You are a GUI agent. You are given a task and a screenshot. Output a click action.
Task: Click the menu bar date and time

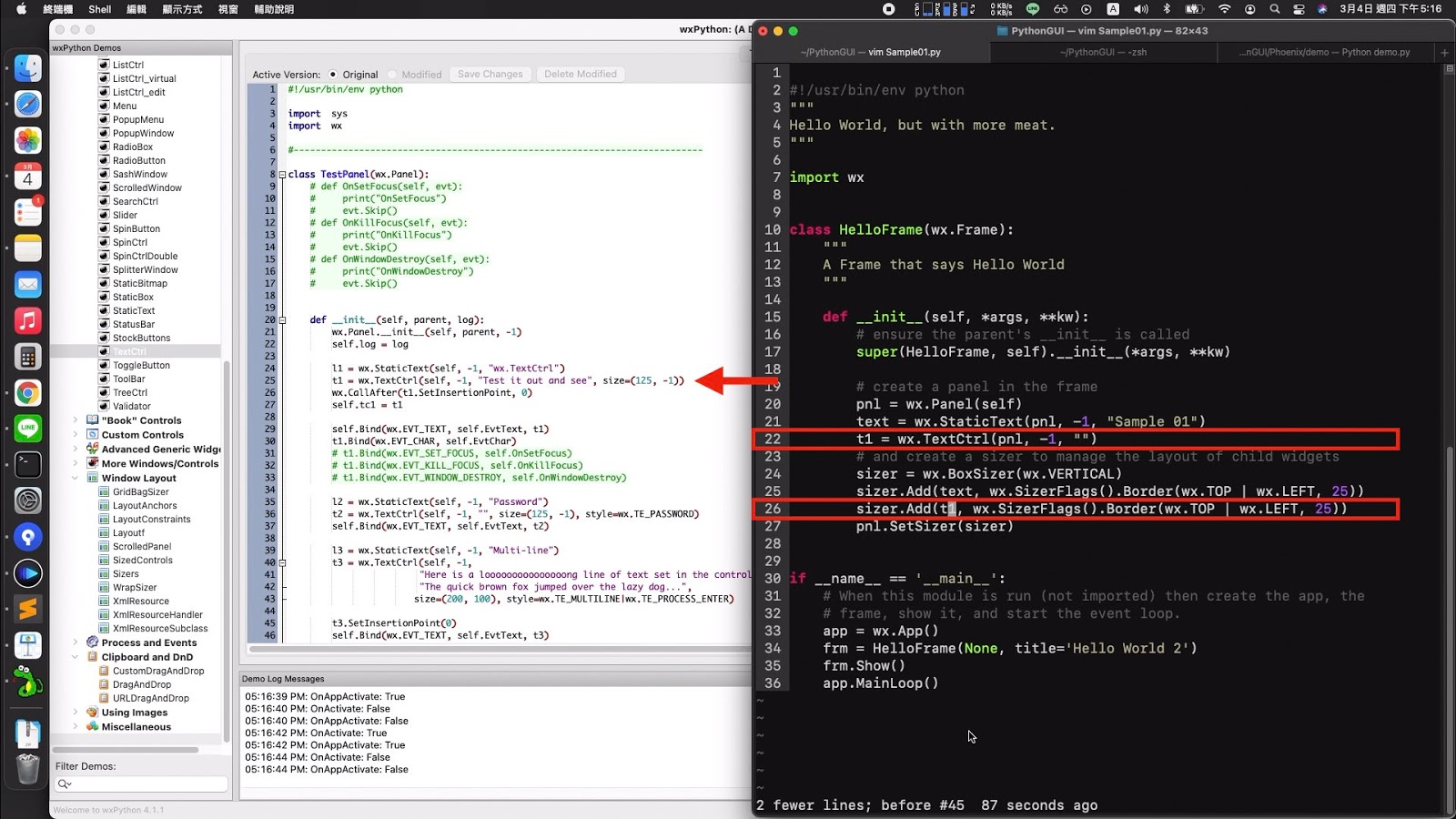pos(1390,9)
